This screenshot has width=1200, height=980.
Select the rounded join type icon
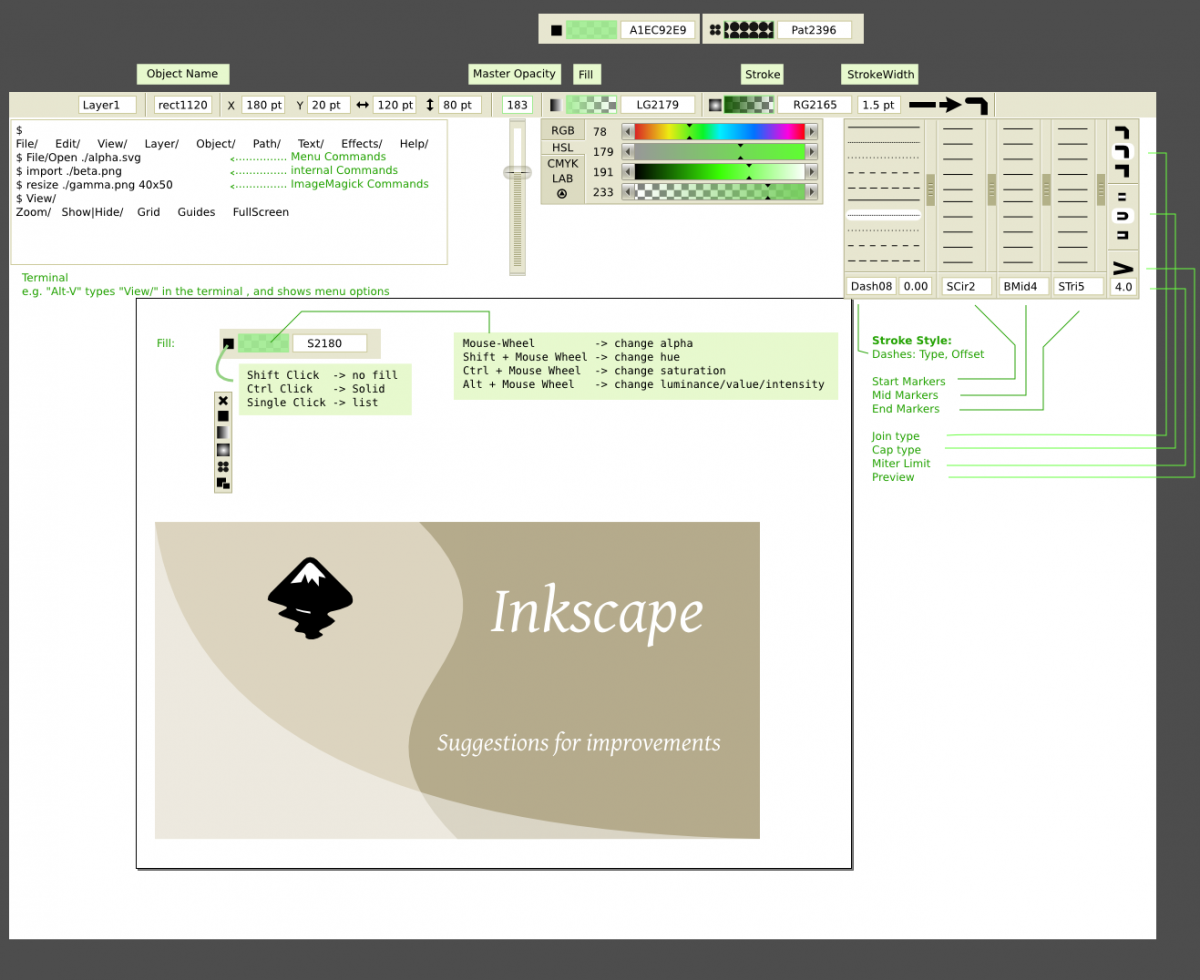click(x=1121, y=152)
